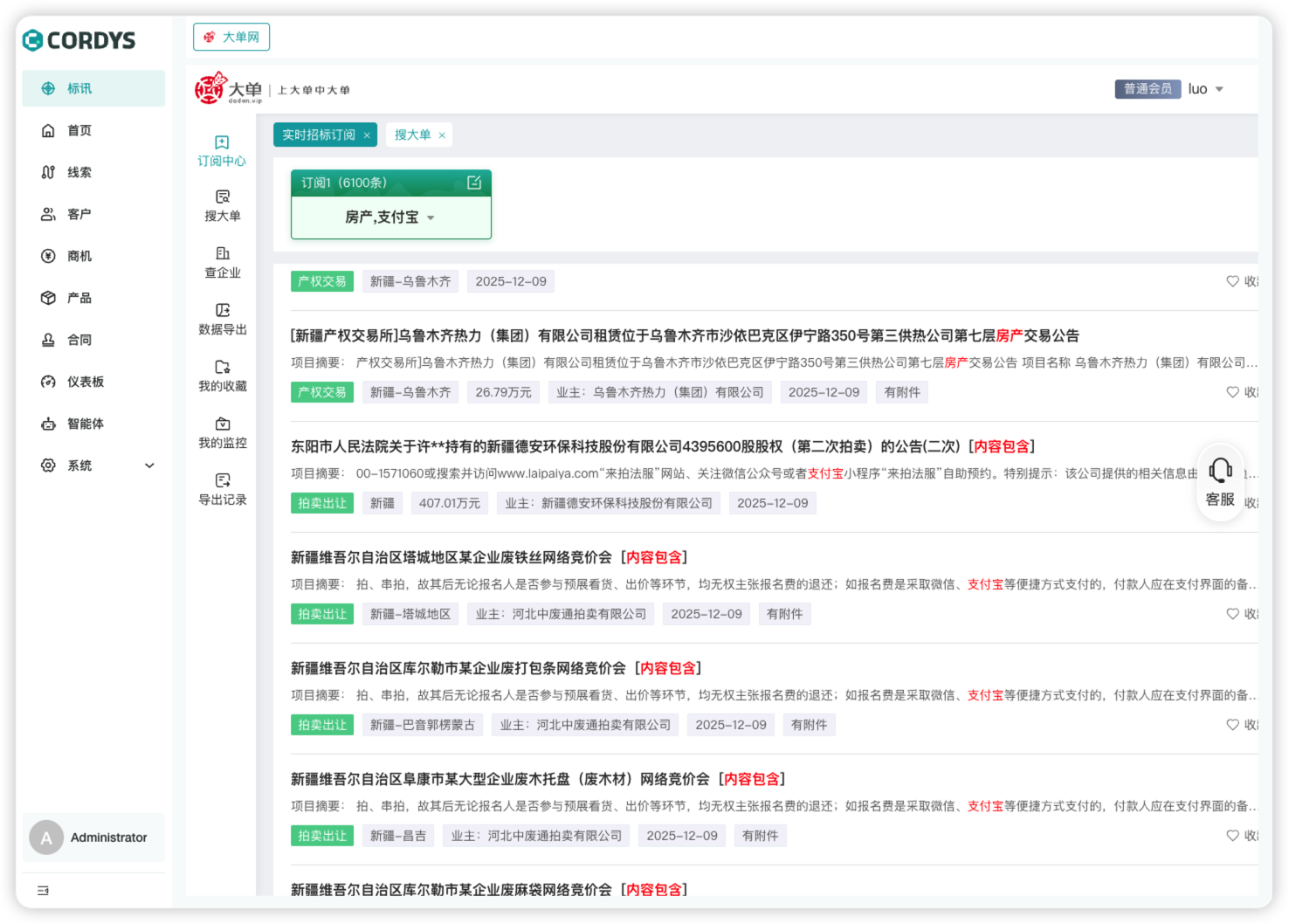Favorite the 塔城地区废铁丝 auction listing
Viewport: 1289px width, 924px height.
point(1232,614)
